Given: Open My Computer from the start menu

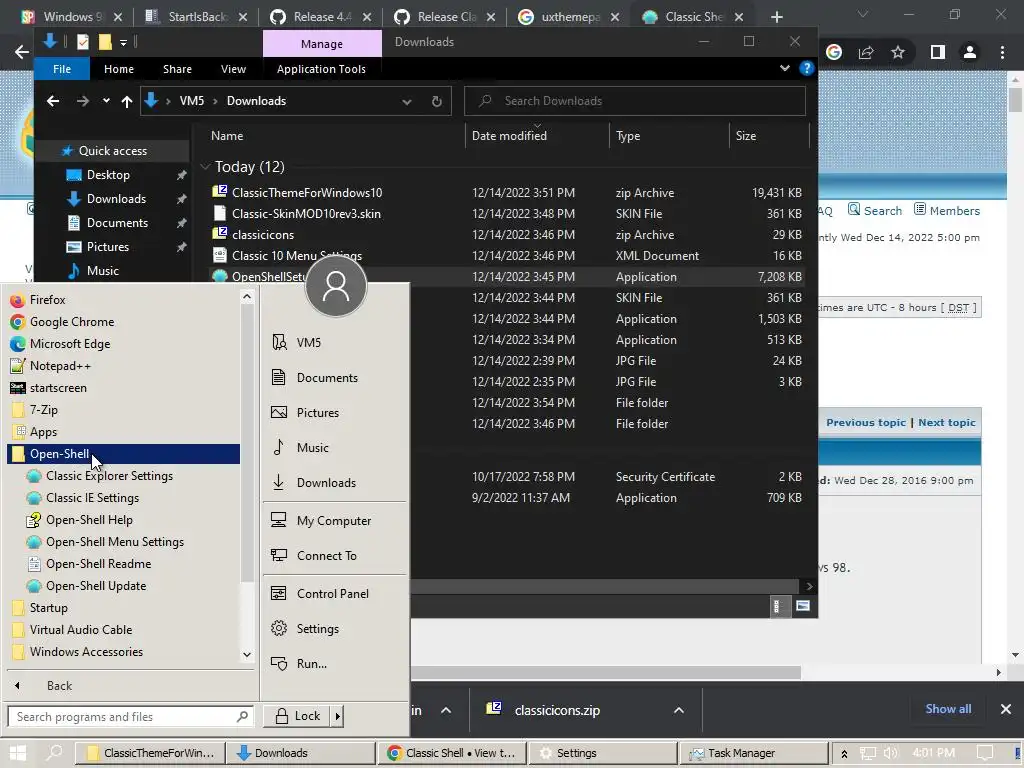Looking at the screenshot, I should click(x=334, y=520).
